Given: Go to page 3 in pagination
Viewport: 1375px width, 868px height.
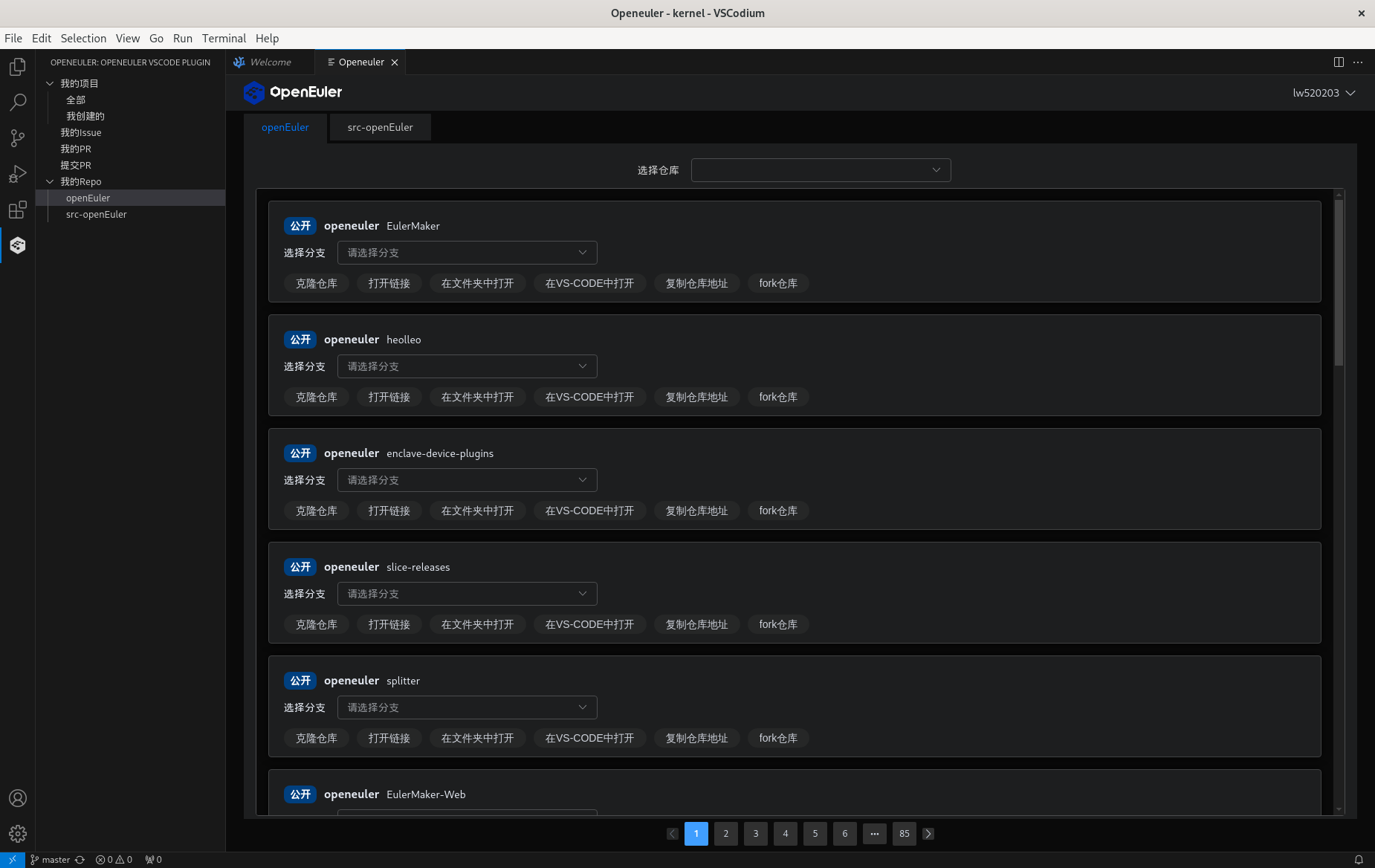Looking at the screenshot, I should click(755, 834).
